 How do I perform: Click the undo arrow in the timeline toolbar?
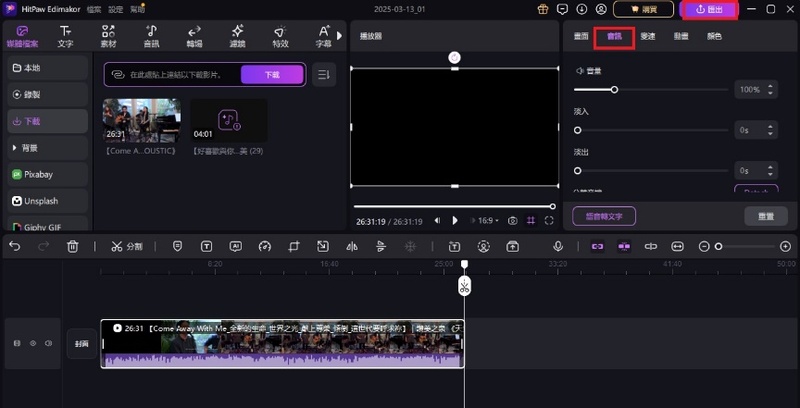[x=15, y=247]
